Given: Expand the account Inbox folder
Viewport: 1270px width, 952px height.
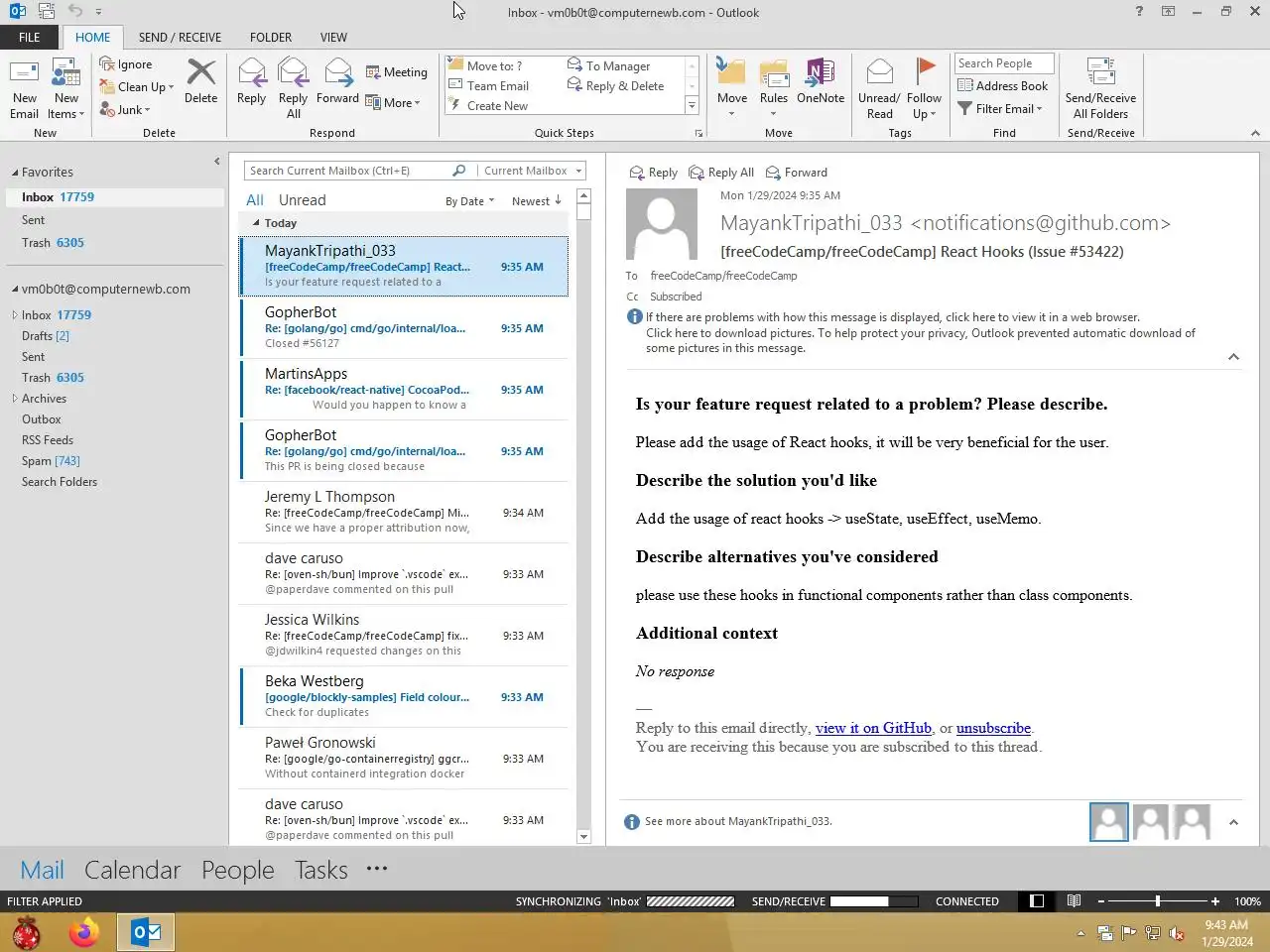Looking at the screenshot, I should (x=15, y=315).
